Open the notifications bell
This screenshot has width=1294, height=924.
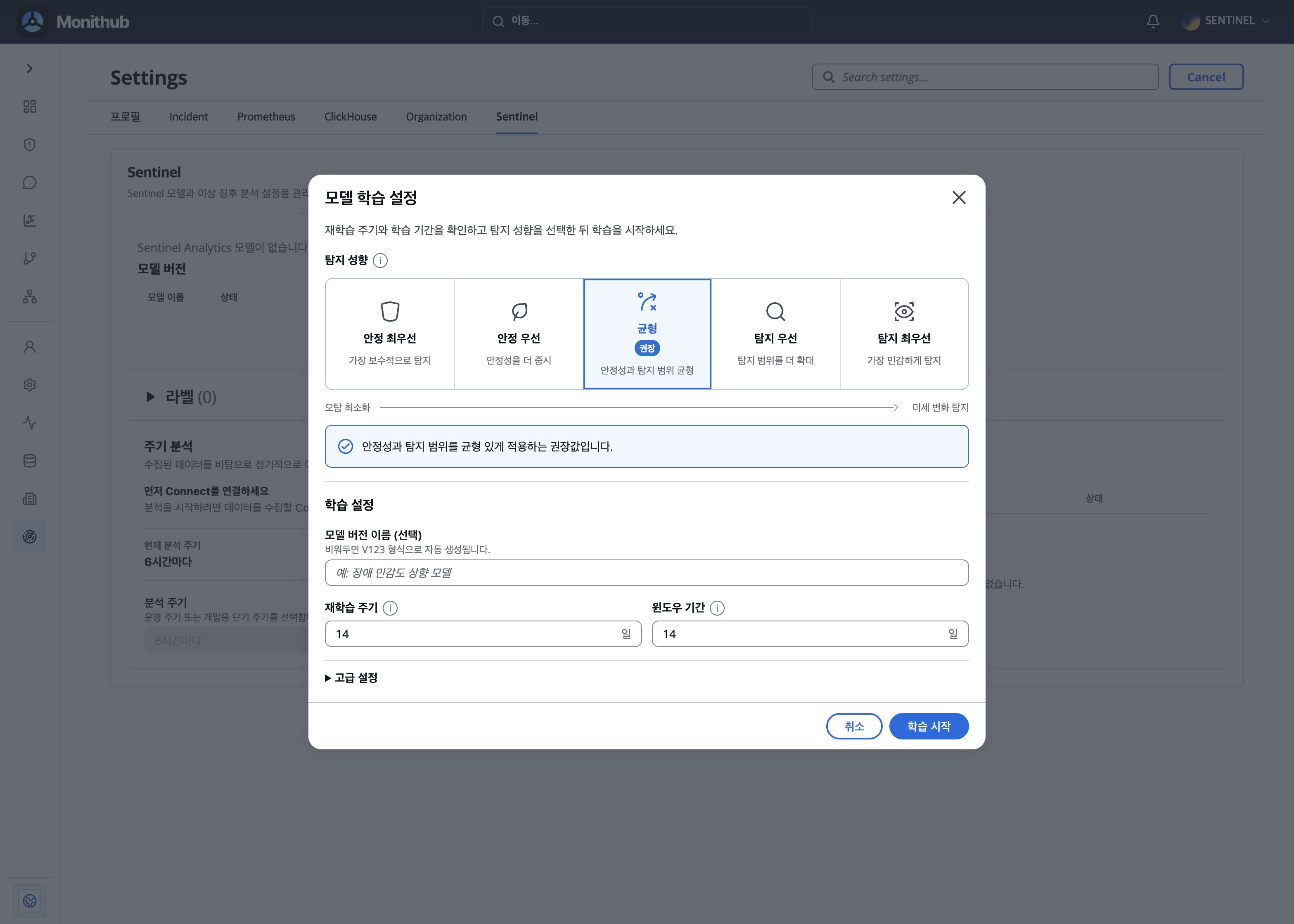tap(1153, 21)
